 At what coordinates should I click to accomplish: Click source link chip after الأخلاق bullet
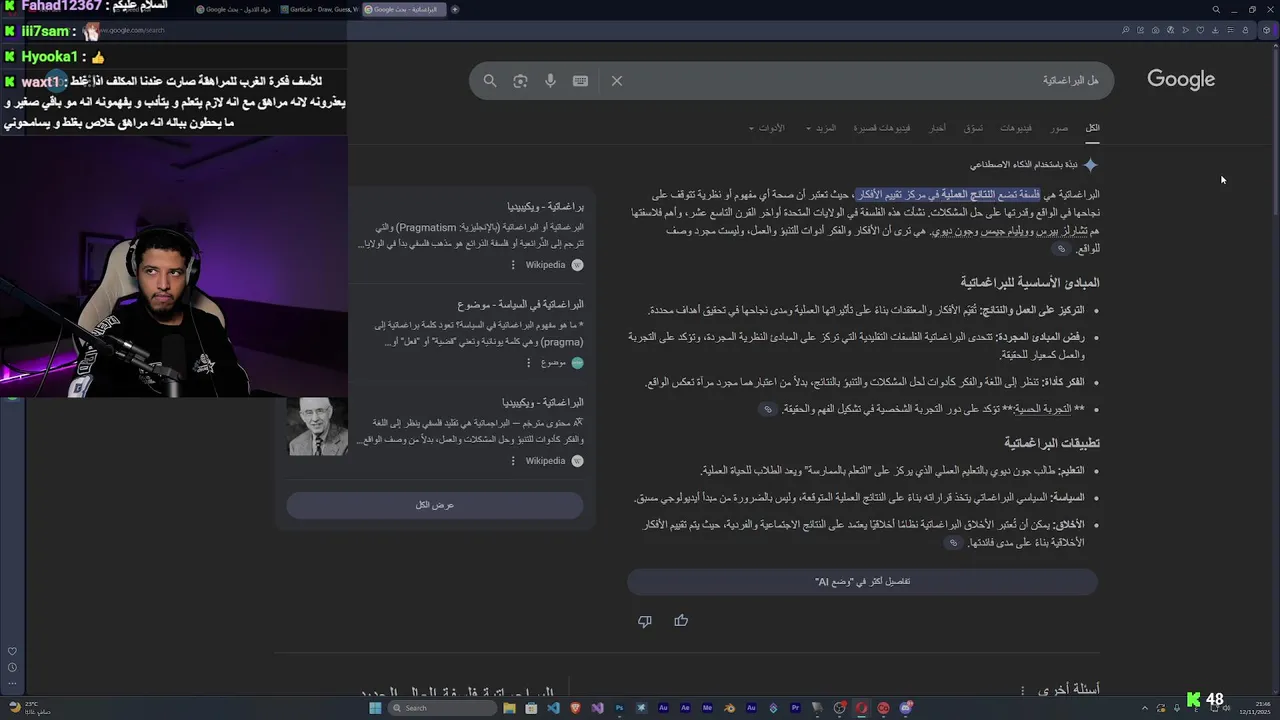[954, 543]
